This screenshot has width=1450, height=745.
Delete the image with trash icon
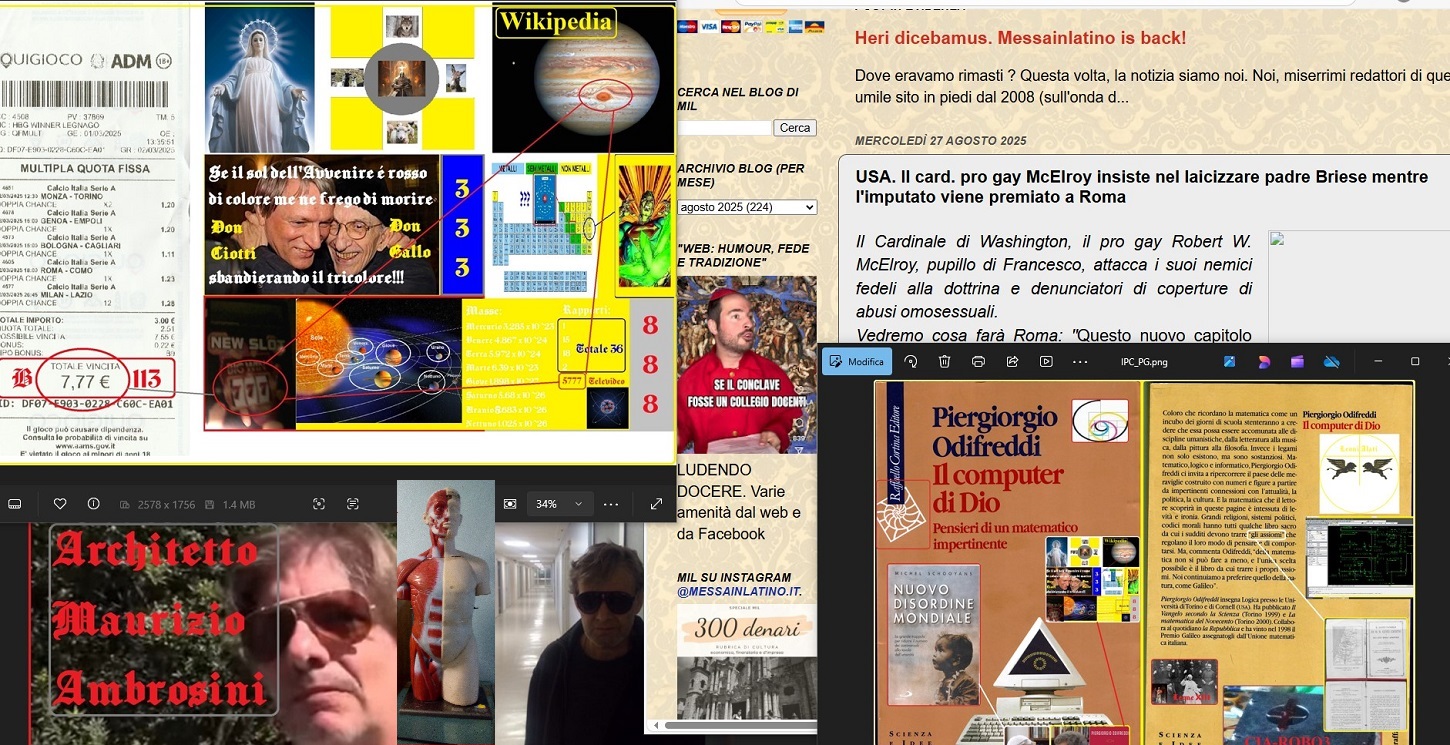[944, 361]
